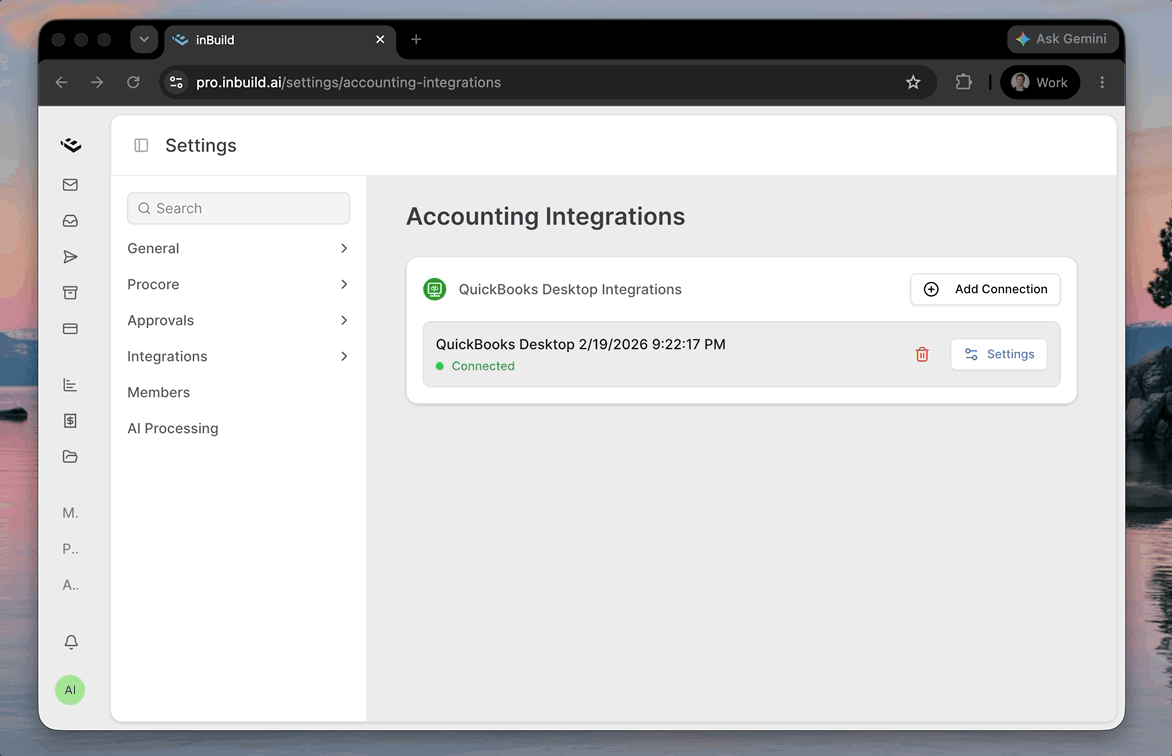Image resolution: width=1172 pixels, height=756 pixels.
Task: Click the M. workspace item in sidebar
Action: coord(70,513)
